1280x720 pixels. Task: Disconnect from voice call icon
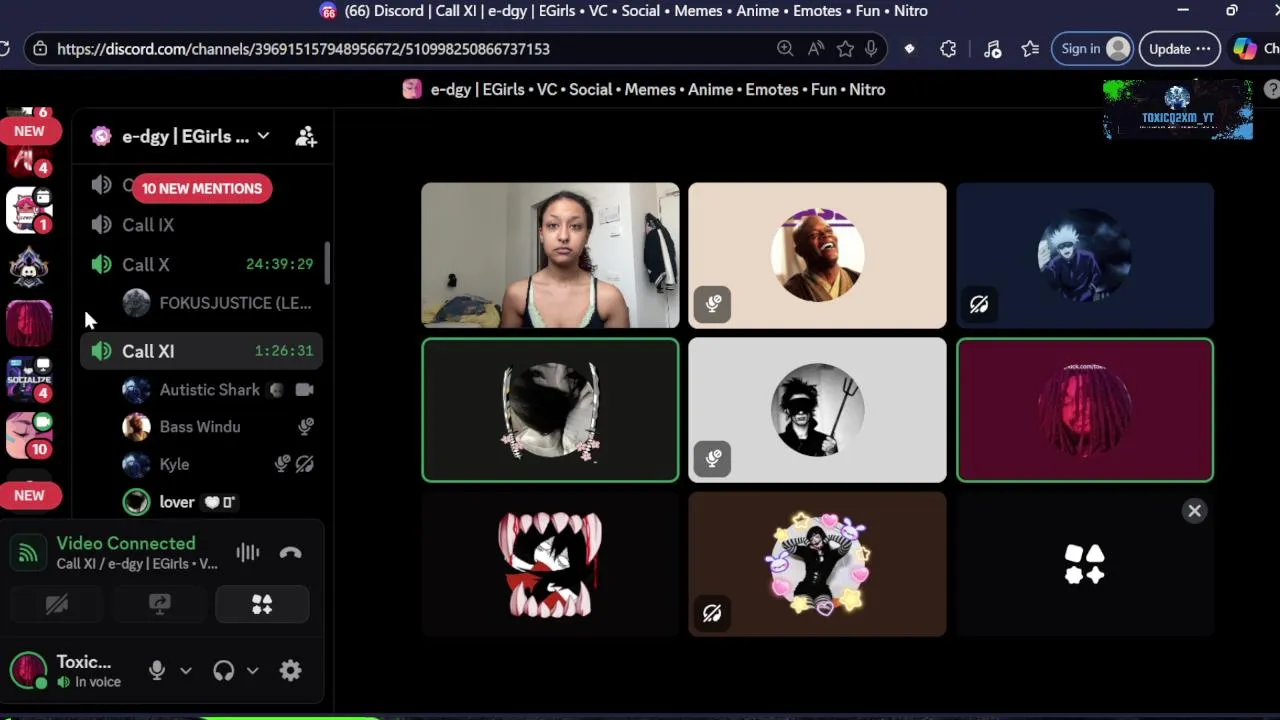(291, 553)
